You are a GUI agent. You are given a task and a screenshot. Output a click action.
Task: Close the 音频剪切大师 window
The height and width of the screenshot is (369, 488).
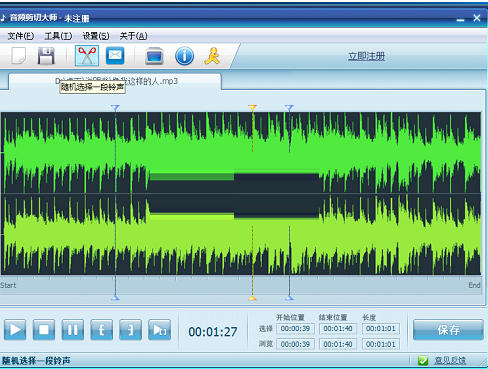[477, 18]
